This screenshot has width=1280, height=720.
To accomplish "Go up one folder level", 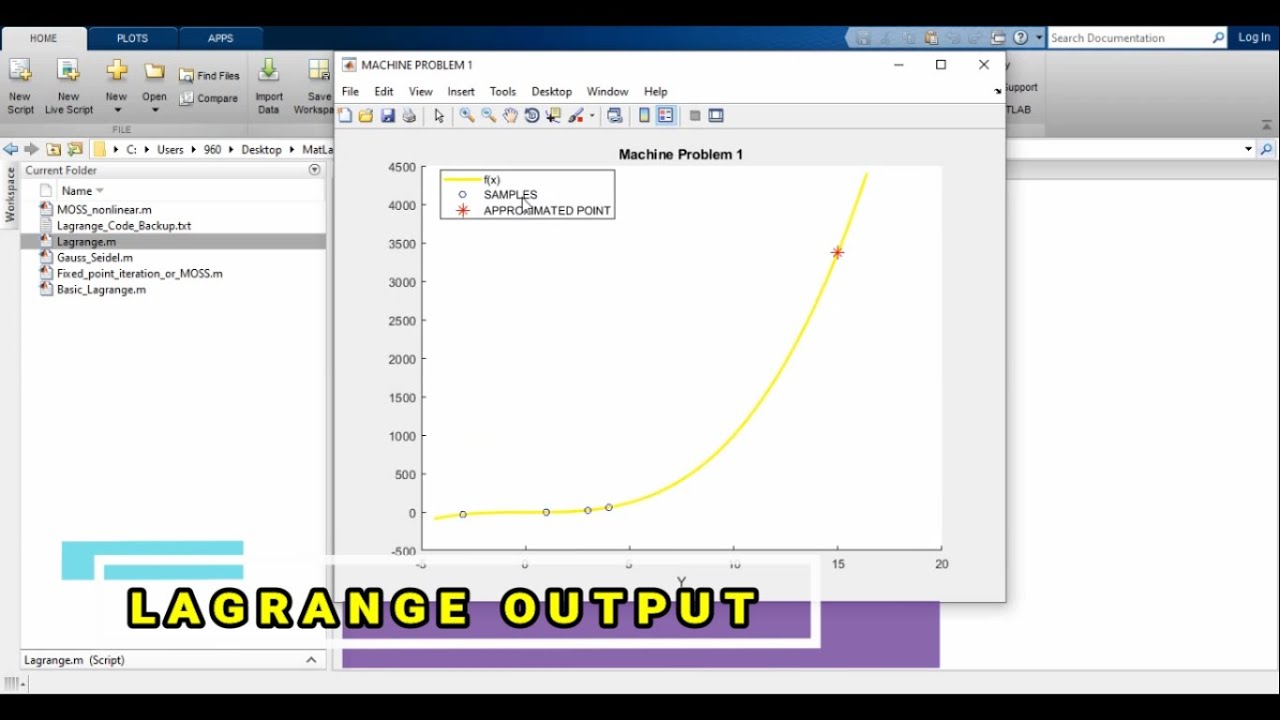I will point(54,149).
